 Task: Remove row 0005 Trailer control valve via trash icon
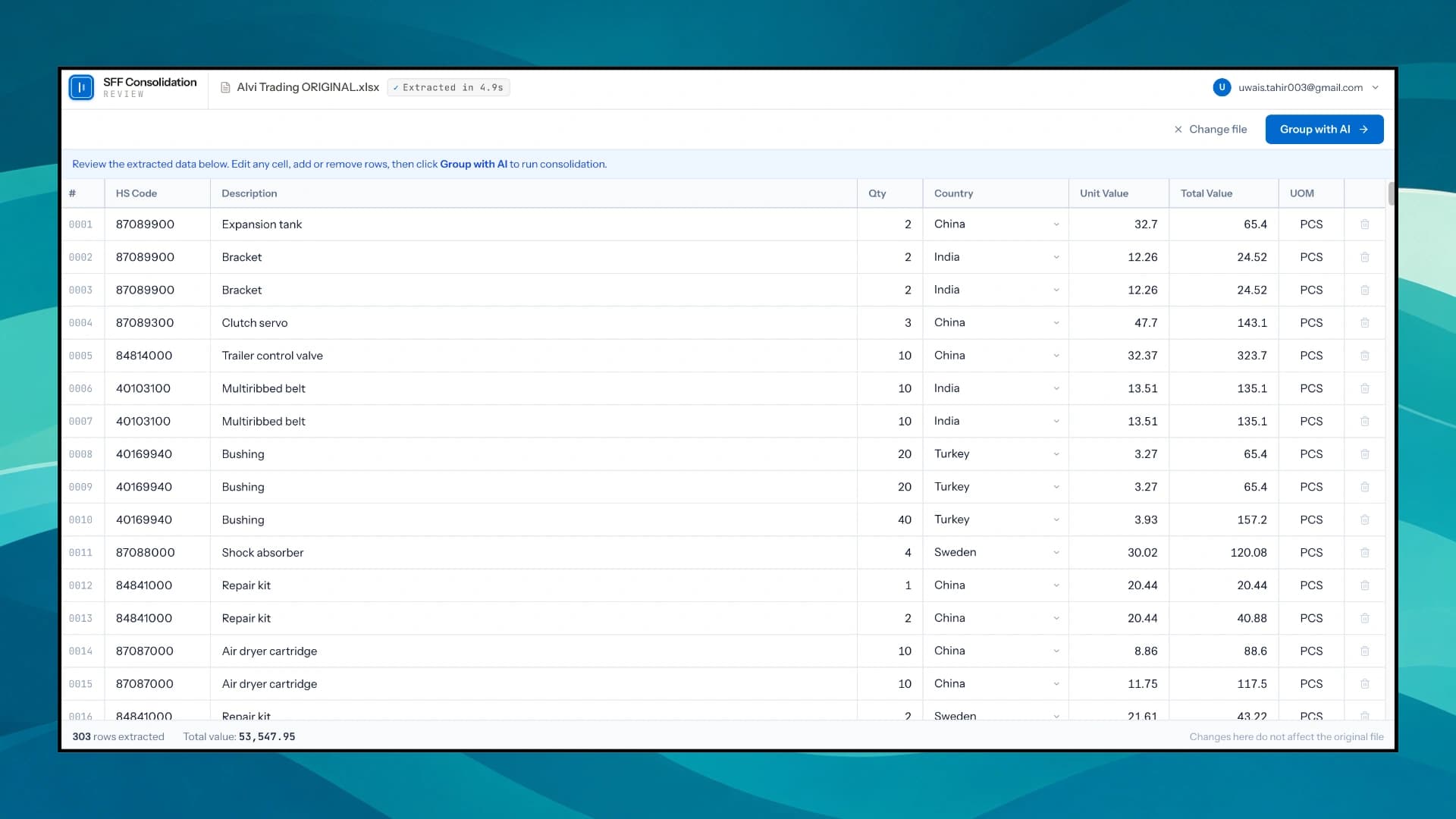(x=1365, y=356)
